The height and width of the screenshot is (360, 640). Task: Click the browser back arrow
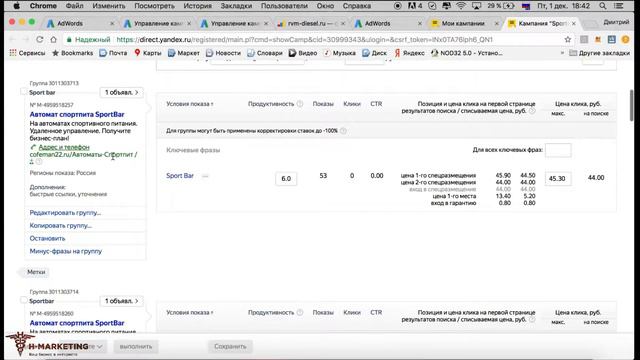coord(12,40)
